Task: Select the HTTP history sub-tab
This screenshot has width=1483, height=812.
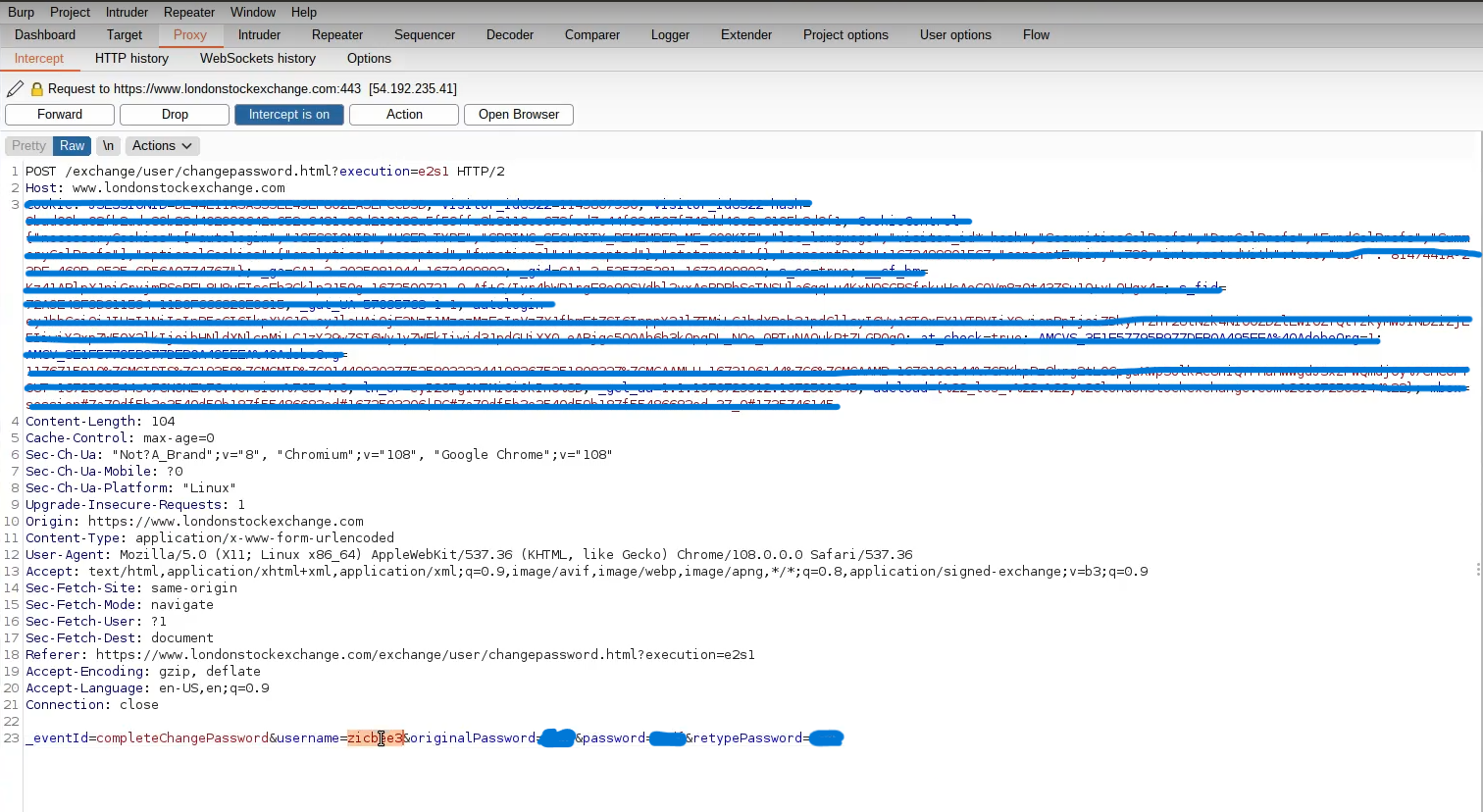Action: coord(131,58)
